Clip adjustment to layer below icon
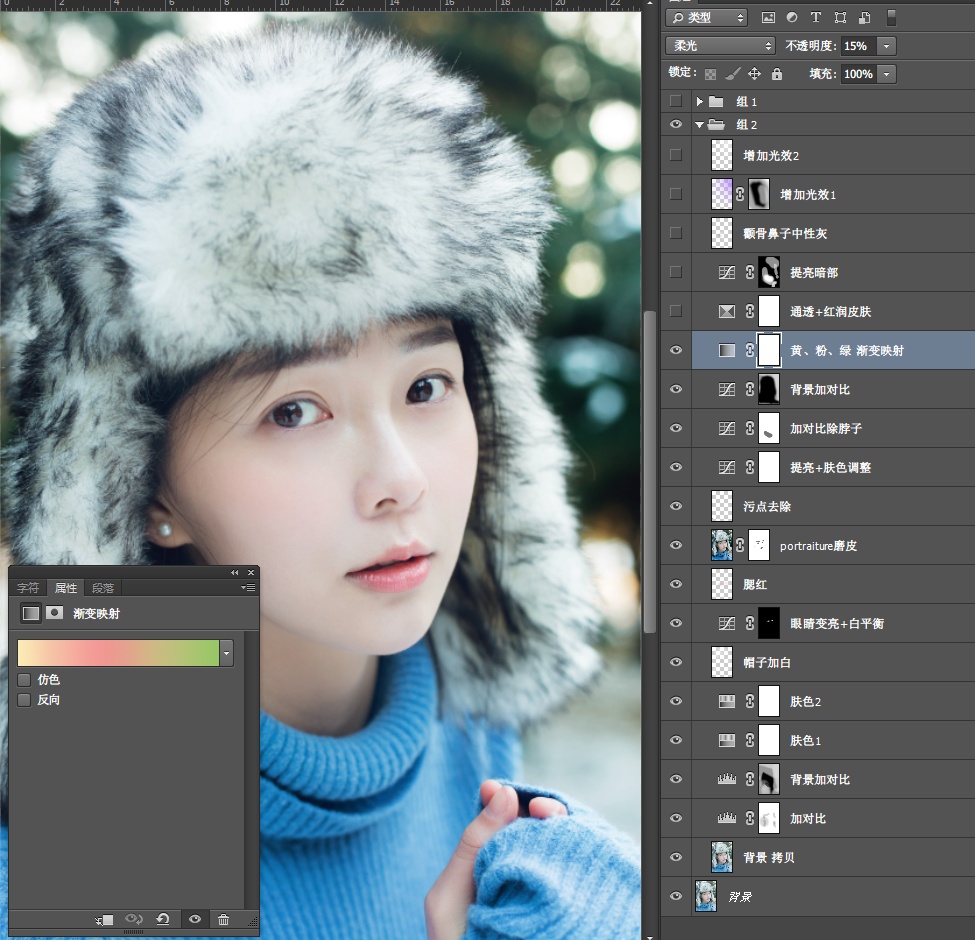 pyautogui.click(x=104, y=919)
